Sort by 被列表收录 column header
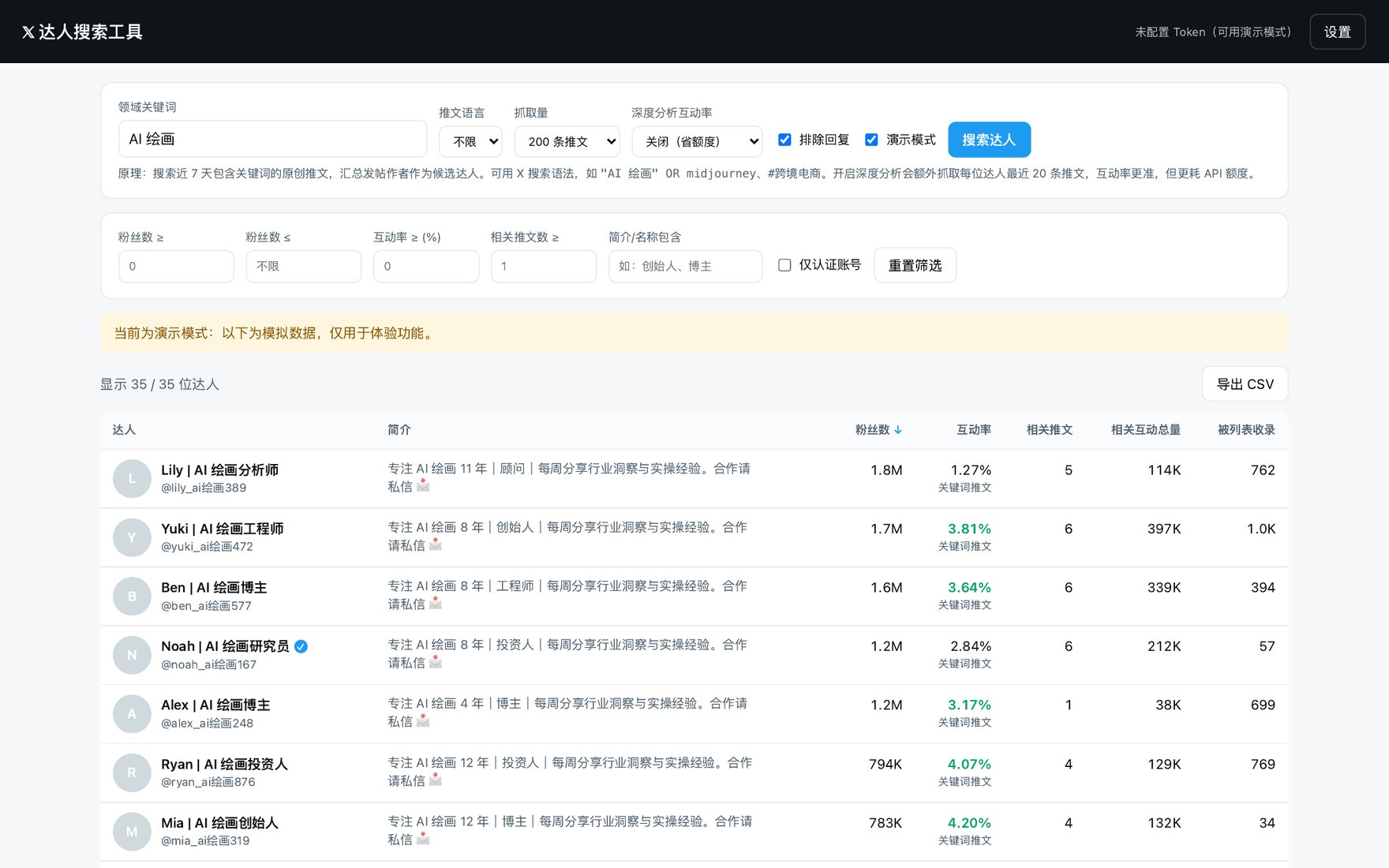Viewport: 1389px width, 868px height. pyautogui.click(x=1246, y=430)
